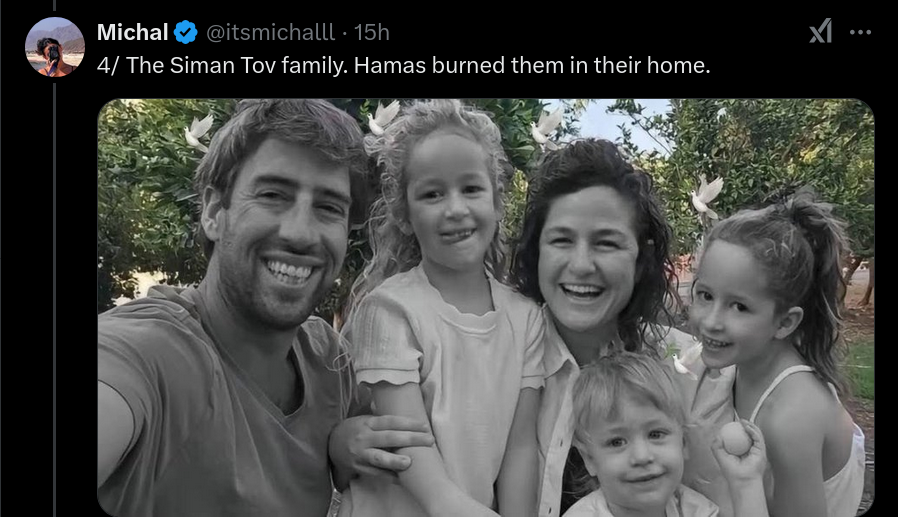Click the slashed-square Grok logo in the post header
Viewport: 898px width, 517px height.
820,31
